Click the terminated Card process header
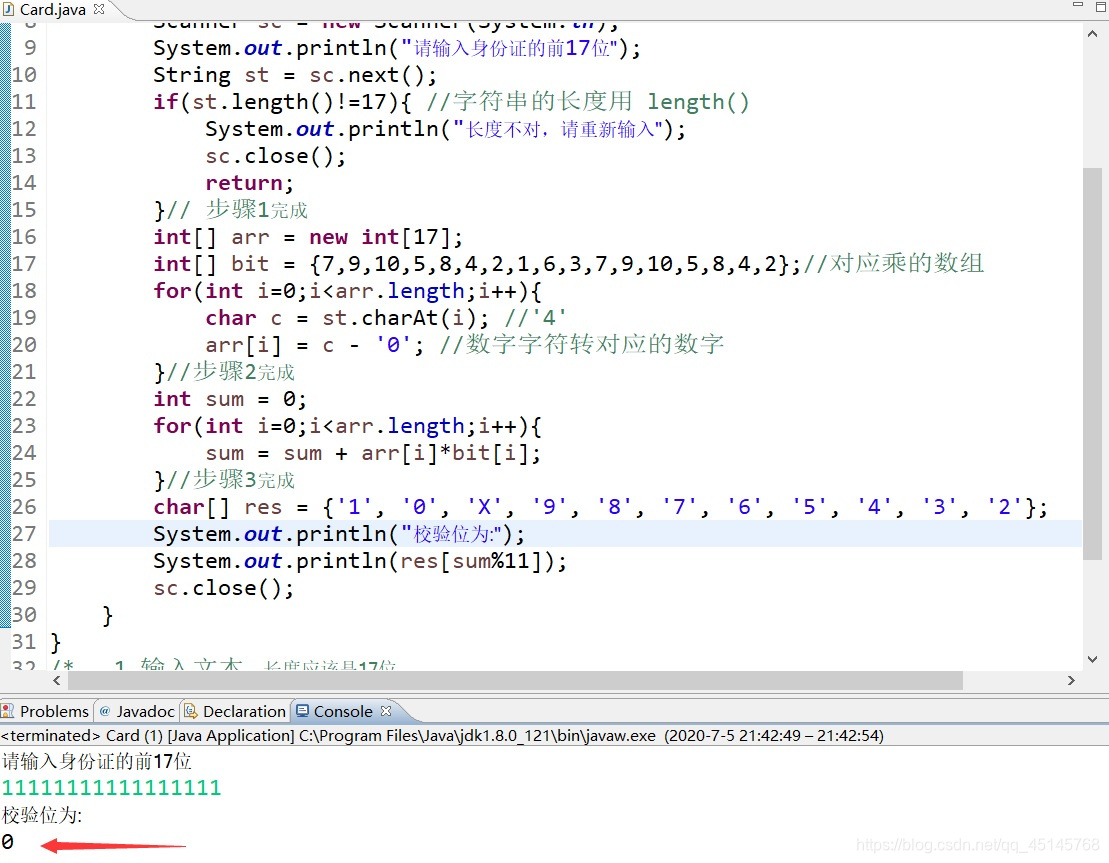The width and height of the screenshot is (1109, 863). [x=442, y=736]
